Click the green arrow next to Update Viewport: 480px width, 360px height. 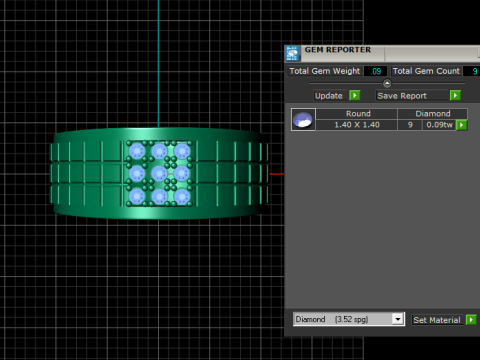(x=355, y=96)
